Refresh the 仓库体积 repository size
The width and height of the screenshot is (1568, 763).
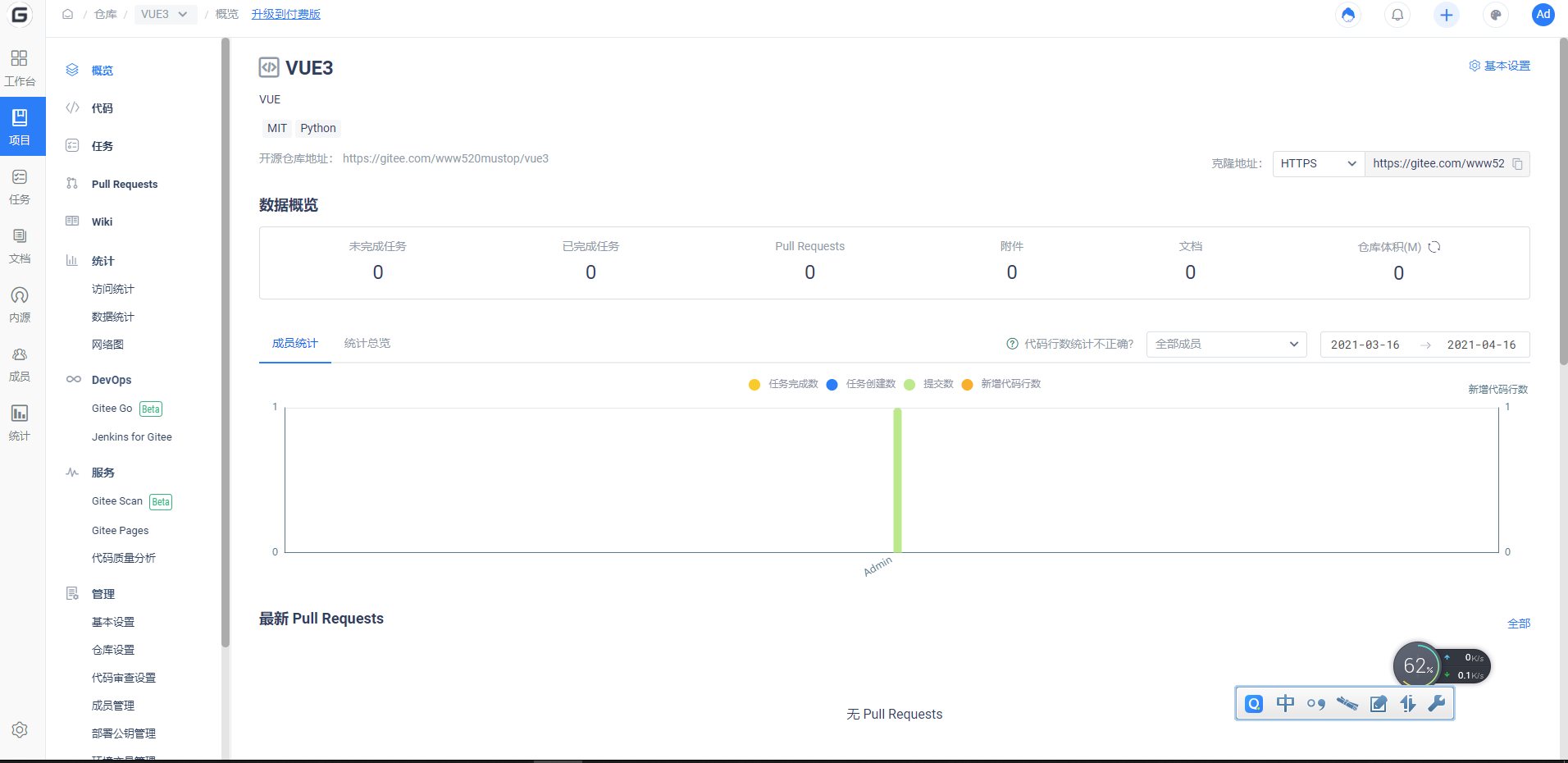click(1434, 247)
